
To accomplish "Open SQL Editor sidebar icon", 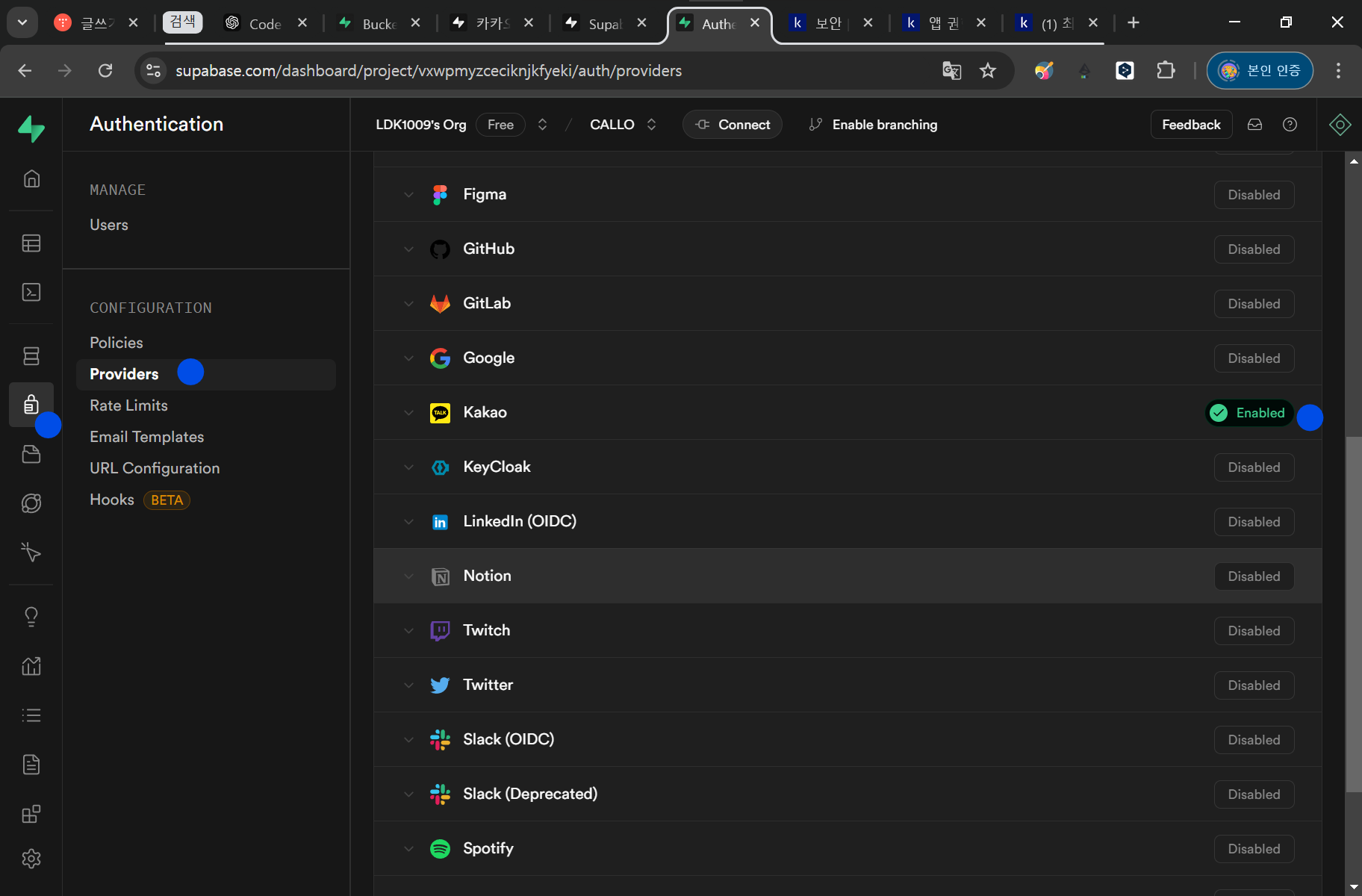I will coord(31,292).
